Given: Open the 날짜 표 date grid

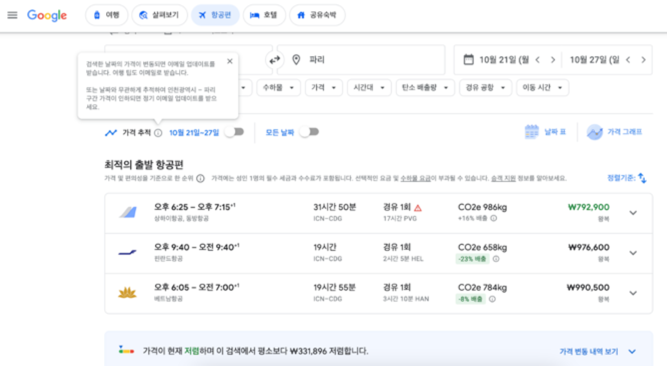Looking at the screenshot, I should pos(545,132).
